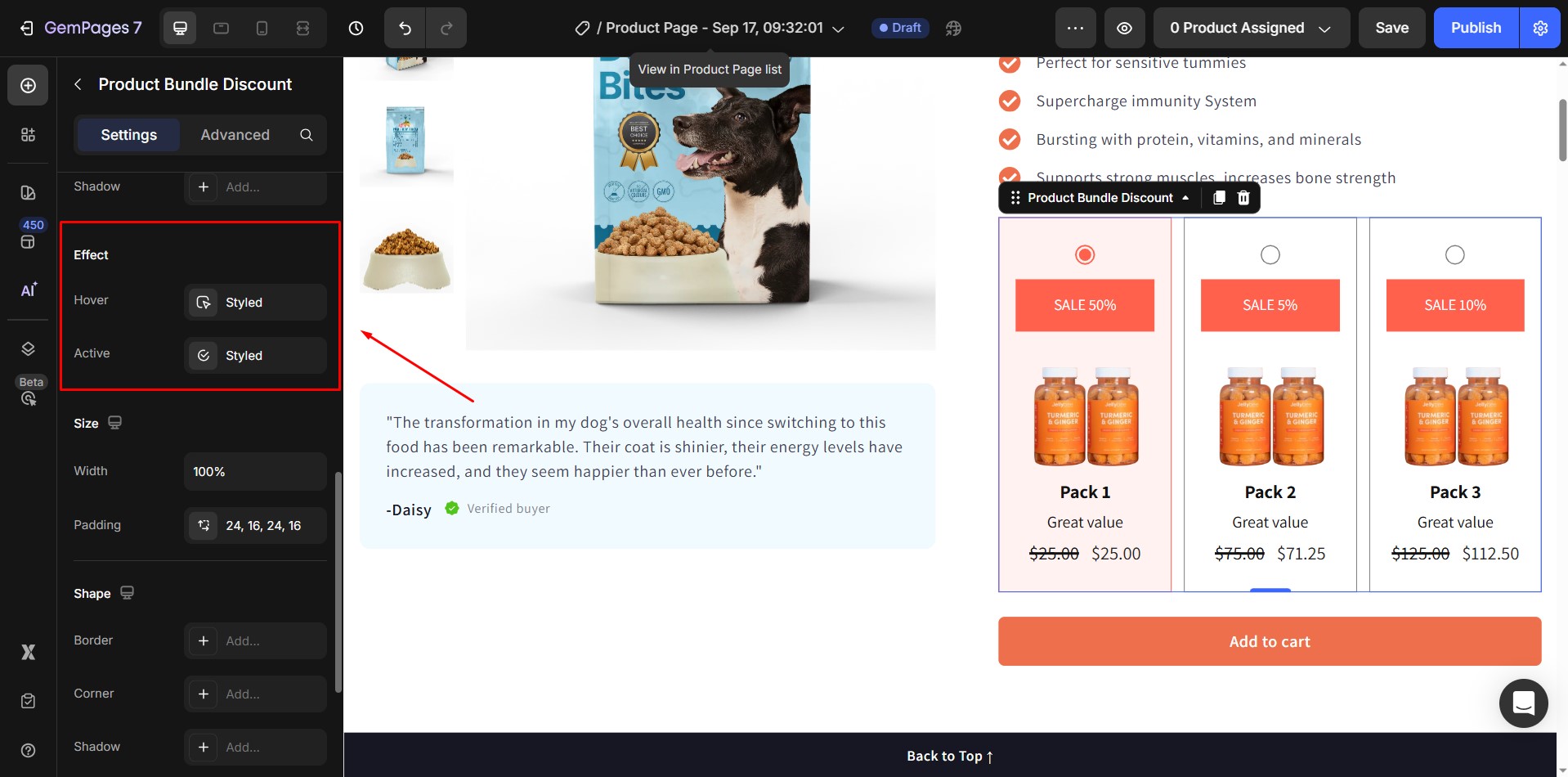This screenshot has height=777, width=1568.
Task: Open the language globe icon
Action: click(953, 29)
